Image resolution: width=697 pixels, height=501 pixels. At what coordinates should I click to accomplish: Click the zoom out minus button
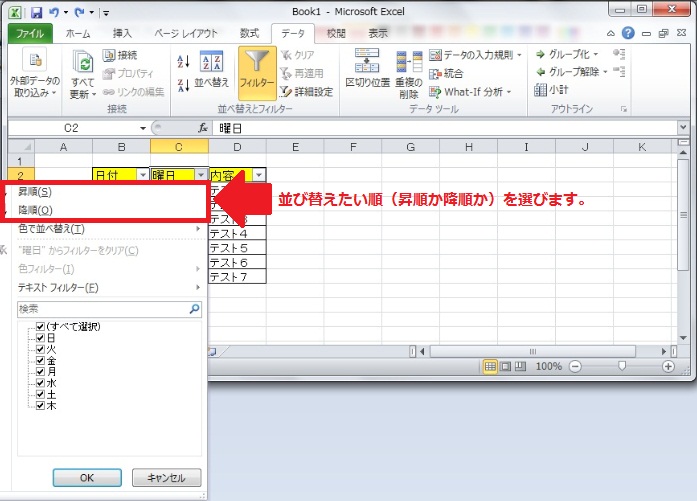coord(575,366)
